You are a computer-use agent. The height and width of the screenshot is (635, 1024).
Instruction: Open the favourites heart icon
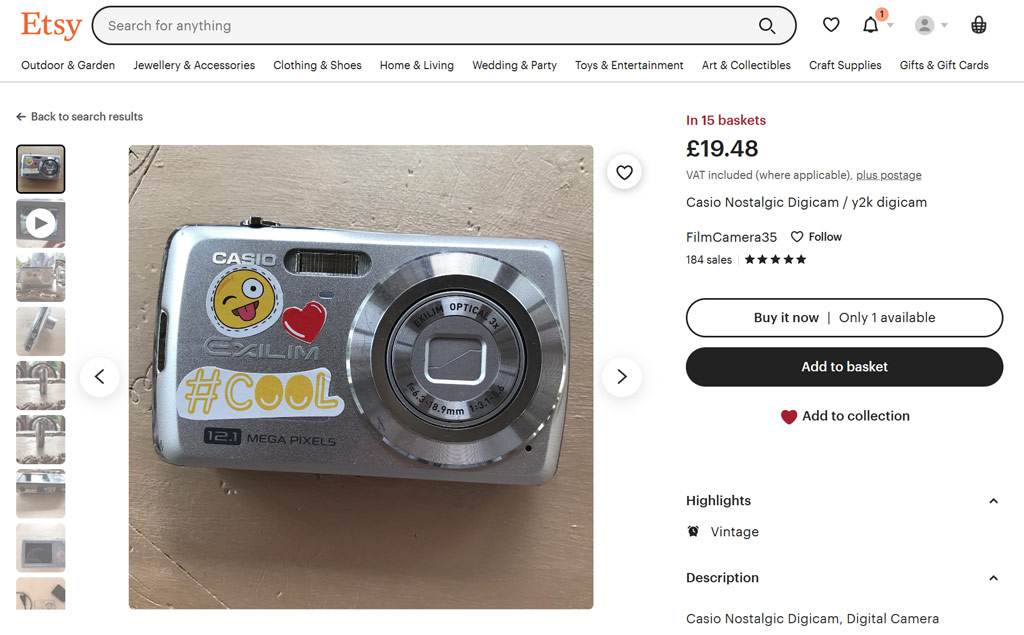point(831,25)
